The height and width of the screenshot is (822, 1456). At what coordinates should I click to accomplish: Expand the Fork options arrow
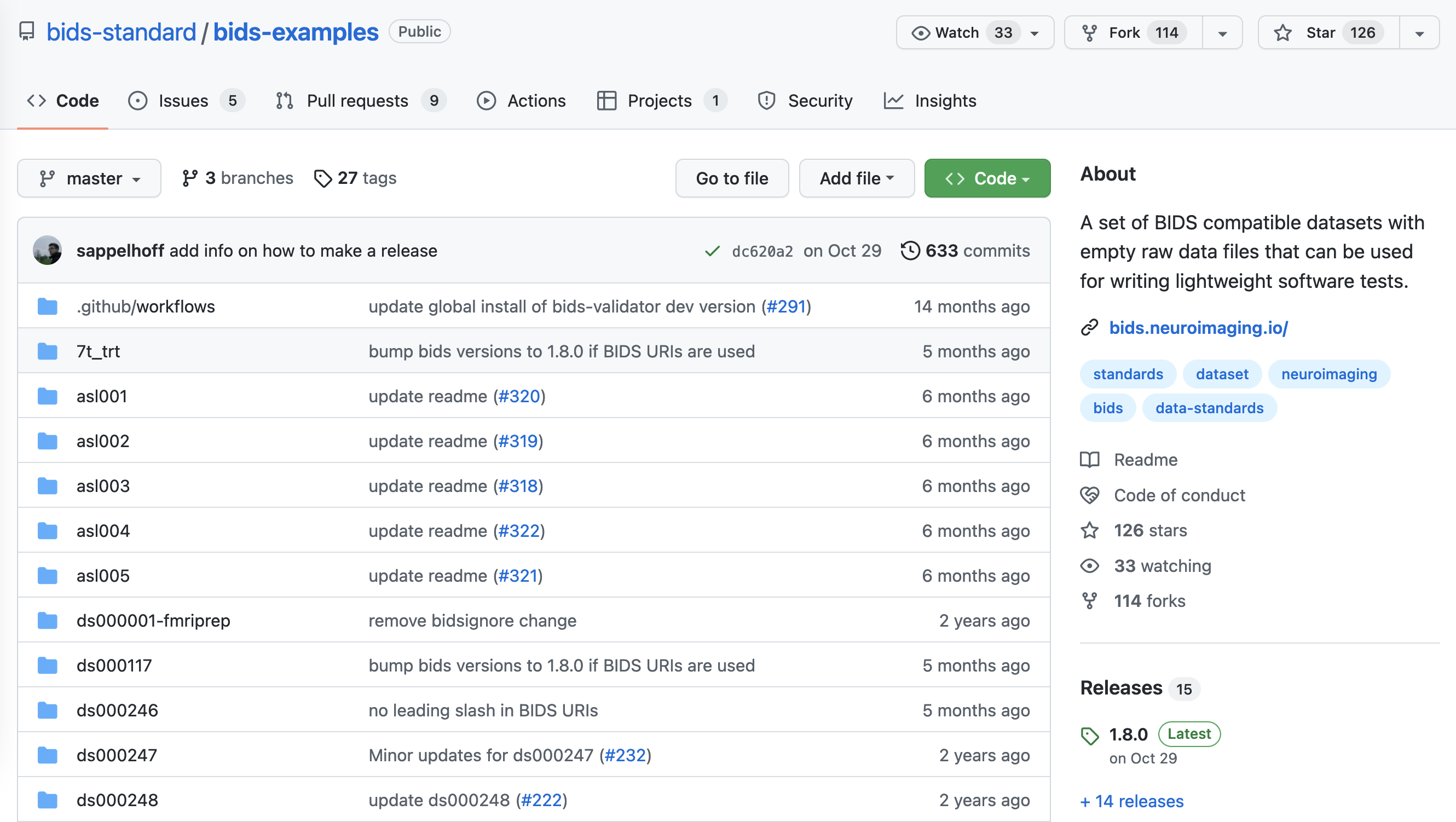pyautogui.click(x=1222, y=33)
